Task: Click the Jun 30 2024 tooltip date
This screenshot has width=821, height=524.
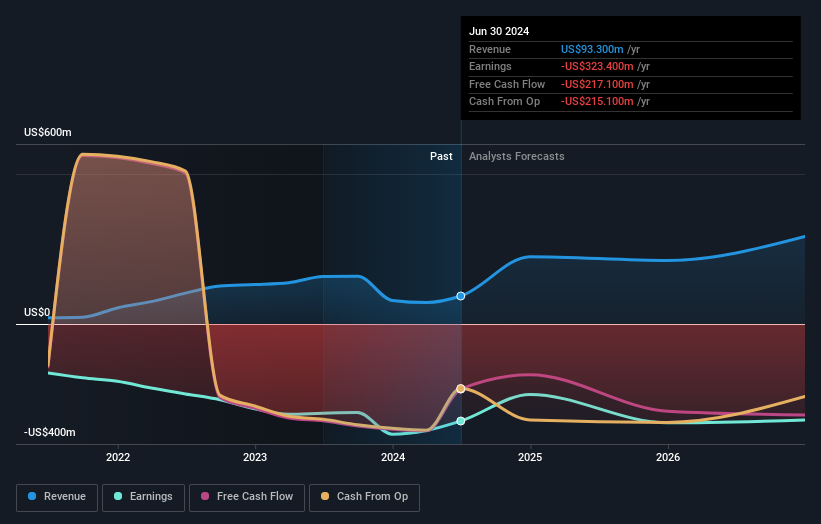Action: 499,31
